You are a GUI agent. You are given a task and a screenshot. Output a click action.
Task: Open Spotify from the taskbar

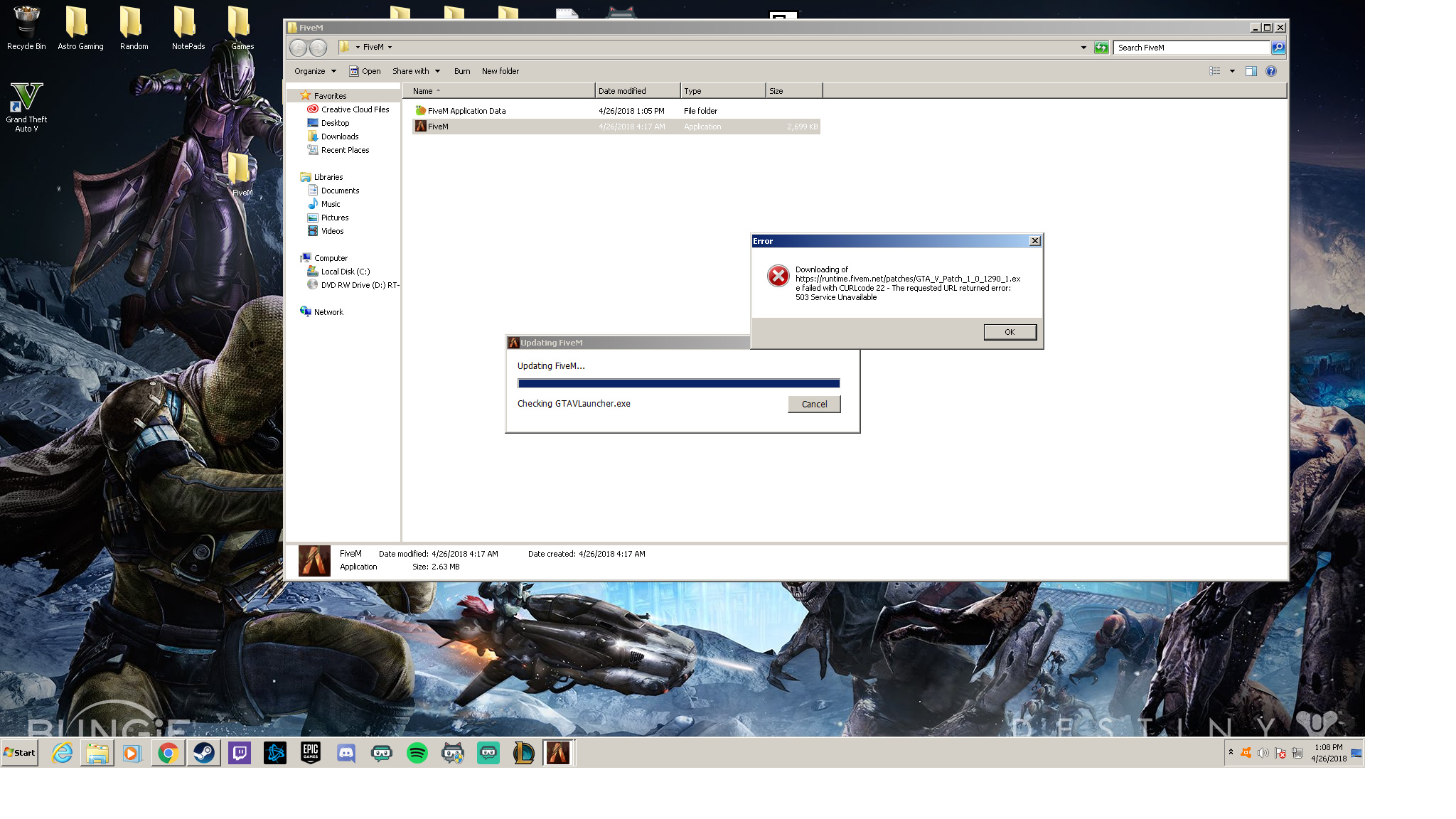(417, 753)
